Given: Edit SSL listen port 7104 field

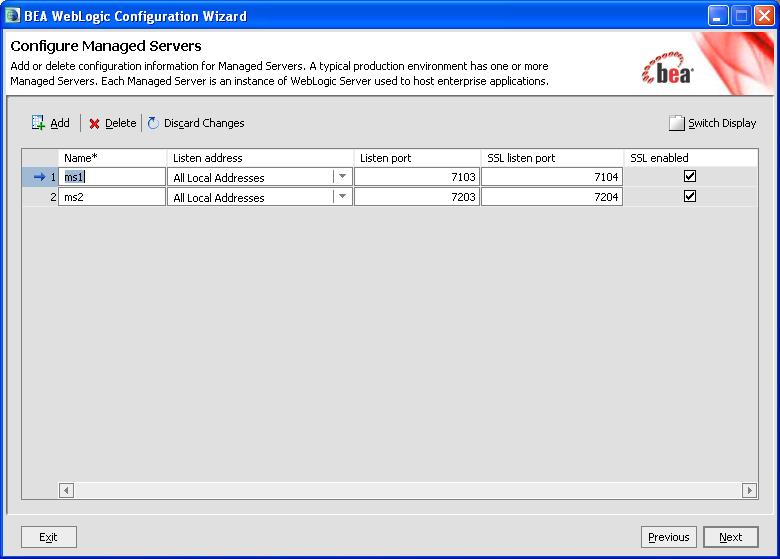Looking at the screenshot, I should pos(552,177).
